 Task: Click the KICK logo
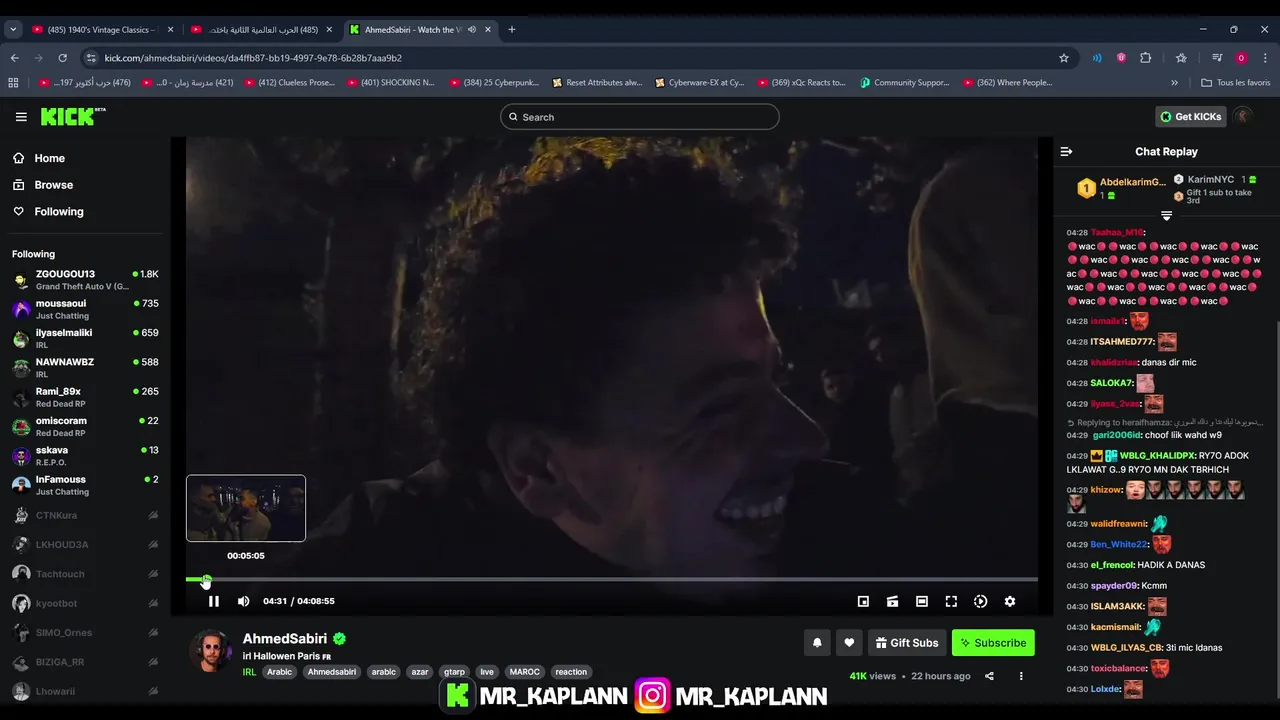(x=73, y=117)
